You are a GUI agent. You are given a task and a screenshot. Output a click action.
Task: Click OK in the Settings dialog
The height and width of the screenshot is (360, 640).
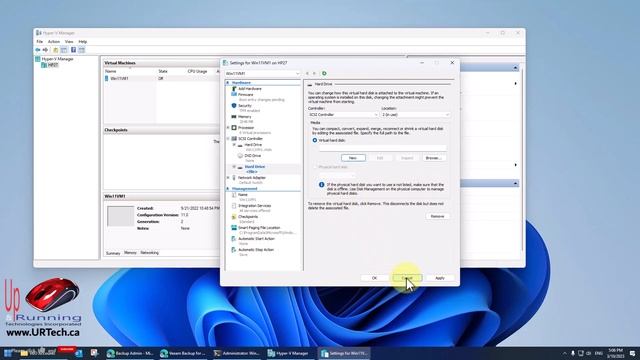pos(374,278)
